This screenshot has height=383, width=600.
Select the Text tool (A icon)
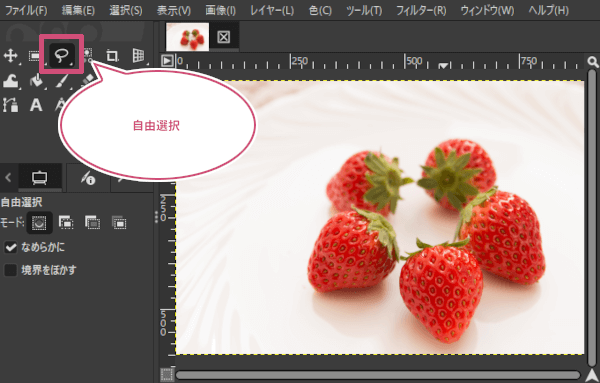(36, 104)
